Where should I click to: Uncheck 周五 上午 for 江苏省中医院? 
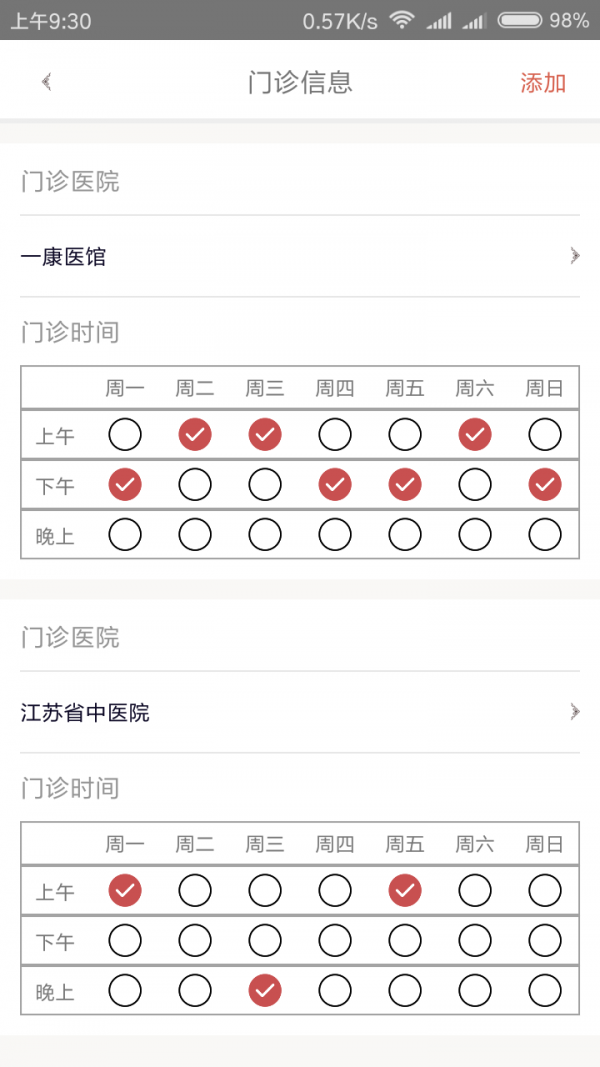point(405,890)
